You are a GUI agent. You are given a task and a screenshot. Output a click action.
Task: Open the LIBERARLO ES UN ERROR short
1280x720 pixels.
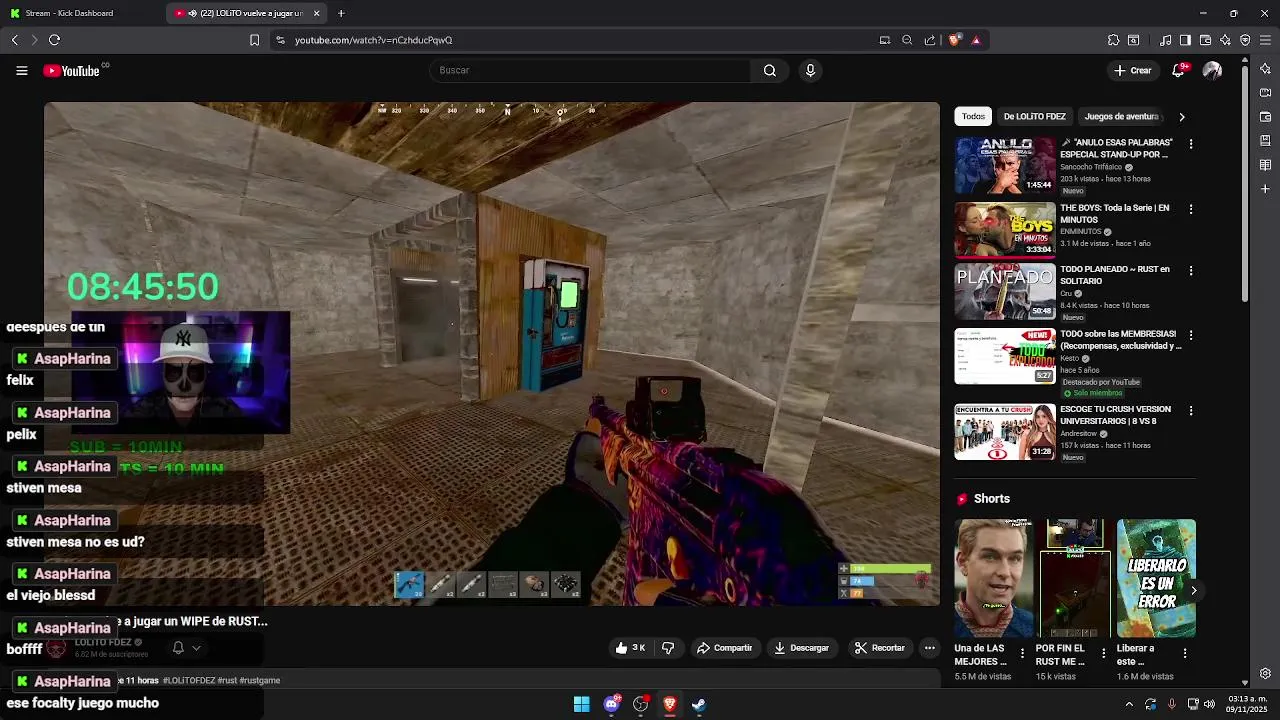point(1156,578)
